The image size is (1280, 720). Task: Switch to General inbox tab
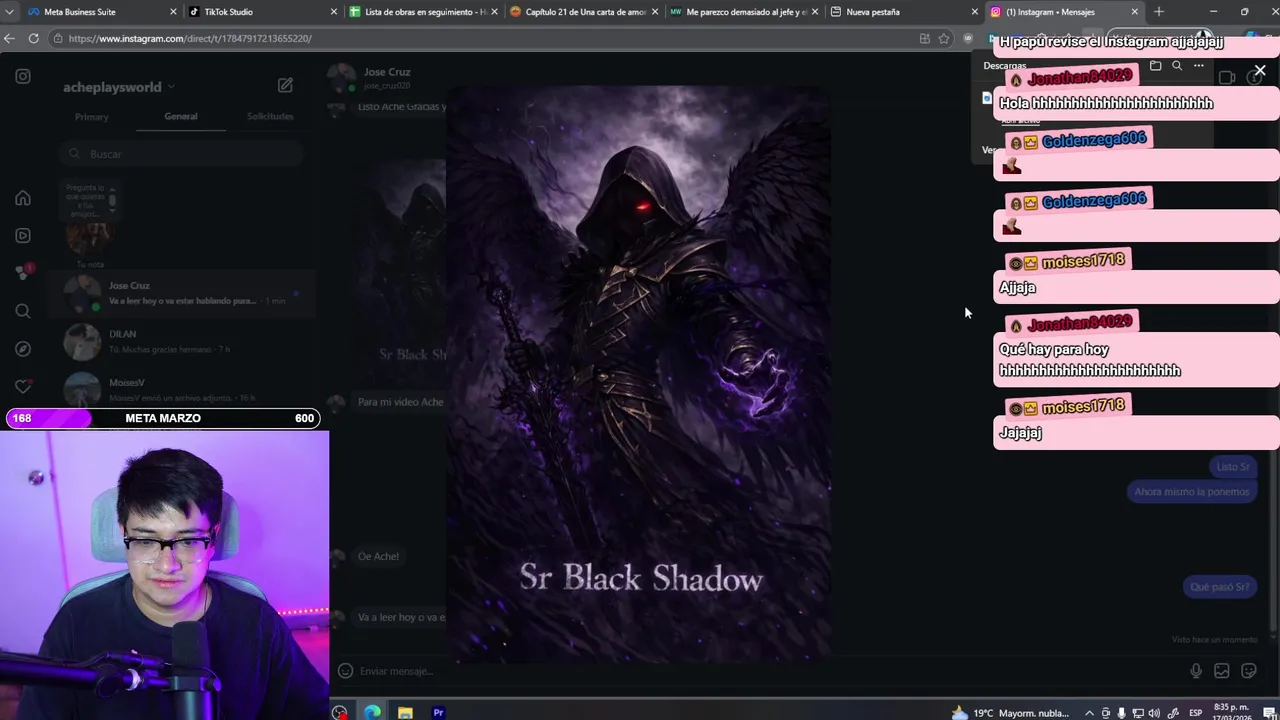181,116
